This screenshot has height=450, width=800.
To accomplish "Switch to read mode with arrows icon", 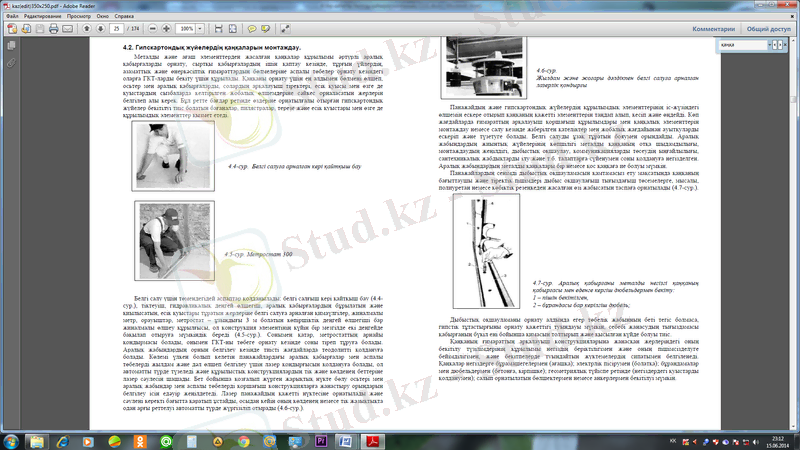I will [285, 29].
